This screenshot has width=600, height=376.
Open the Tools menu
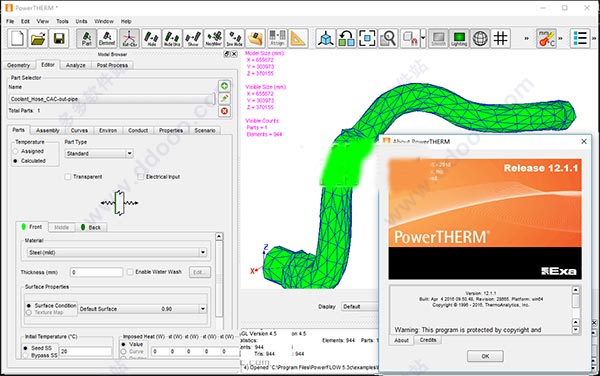tap(62, 21)
